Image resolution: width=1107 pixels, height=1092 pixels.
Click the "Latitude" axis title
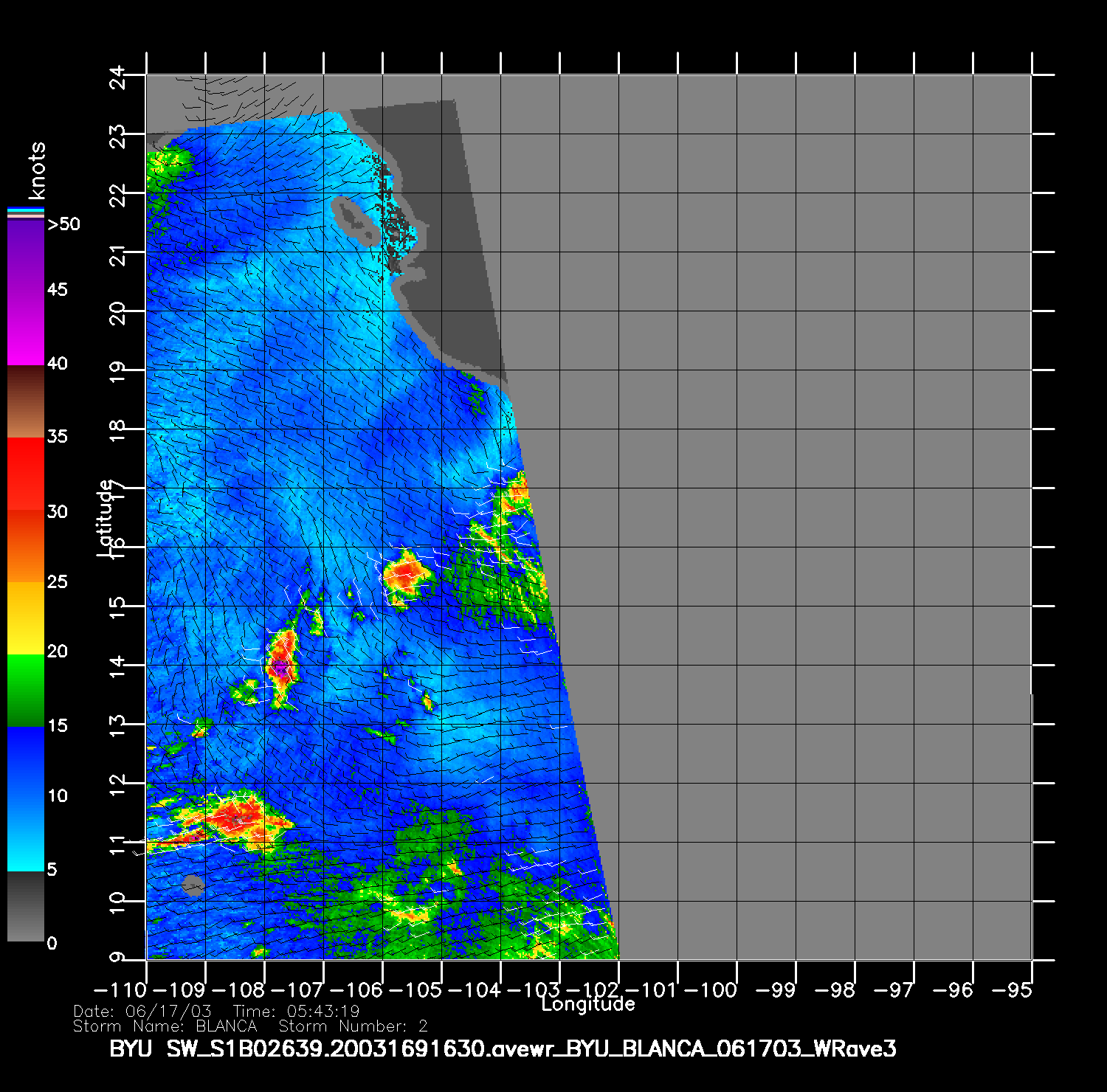(106, 517)
